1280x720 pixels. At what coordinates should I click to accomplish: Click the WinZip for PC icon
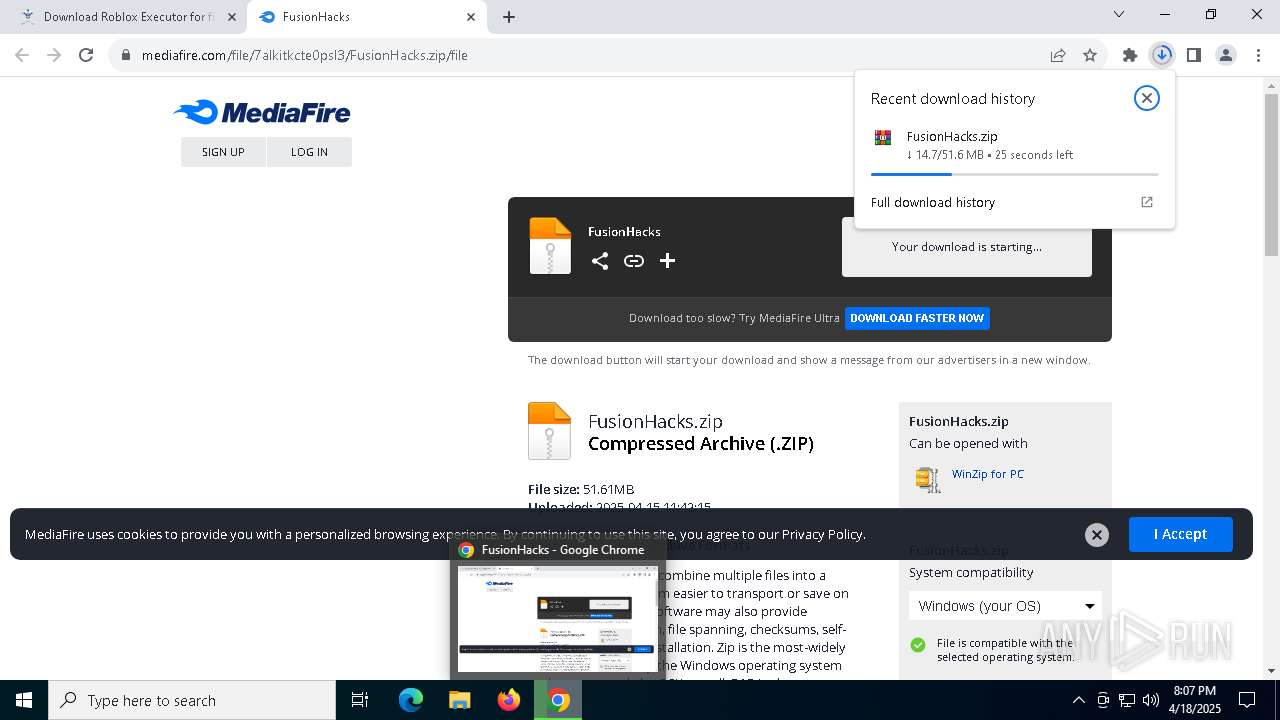[928, 479]
